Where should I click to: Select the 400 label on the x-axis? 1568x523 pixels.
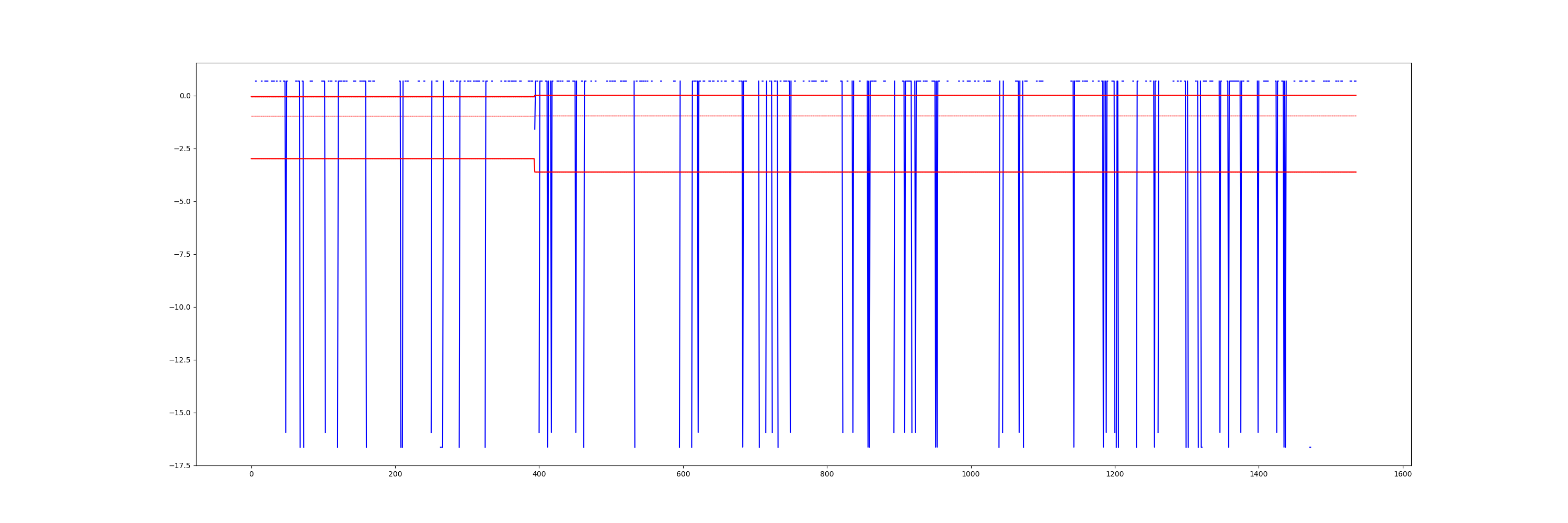tap(539, 474)
